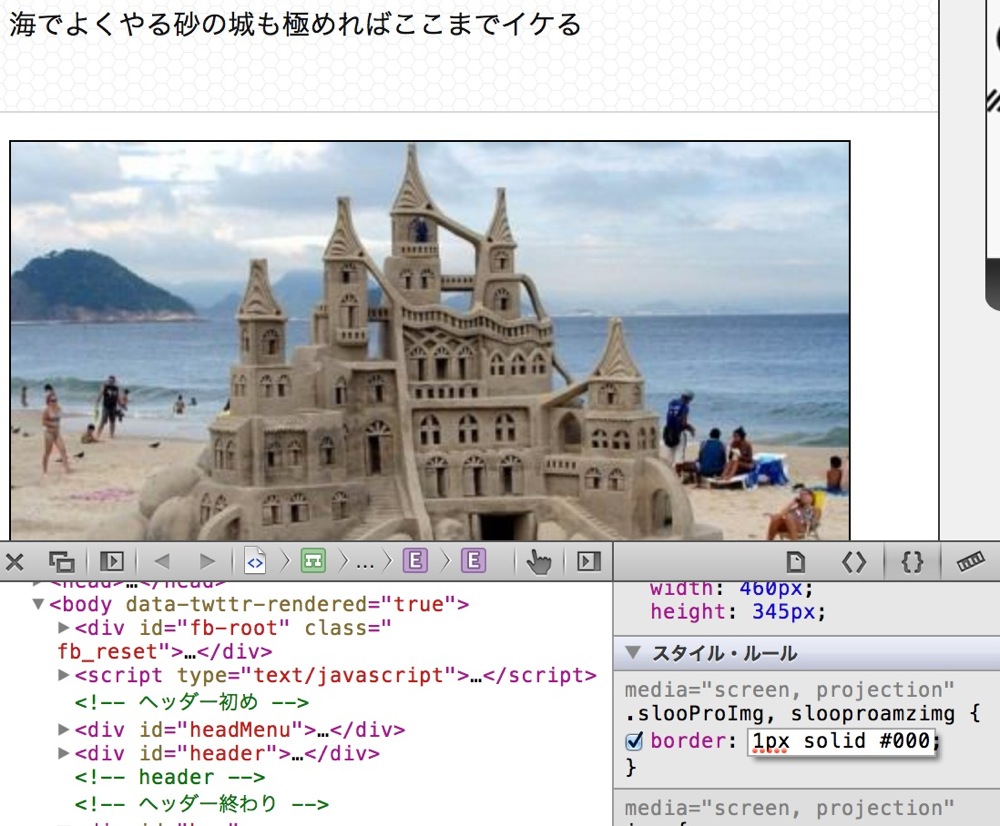This screenshot has width=1000, height=826.
Task: Open the layout metrics ruler icon
Action: coord(971,562)
